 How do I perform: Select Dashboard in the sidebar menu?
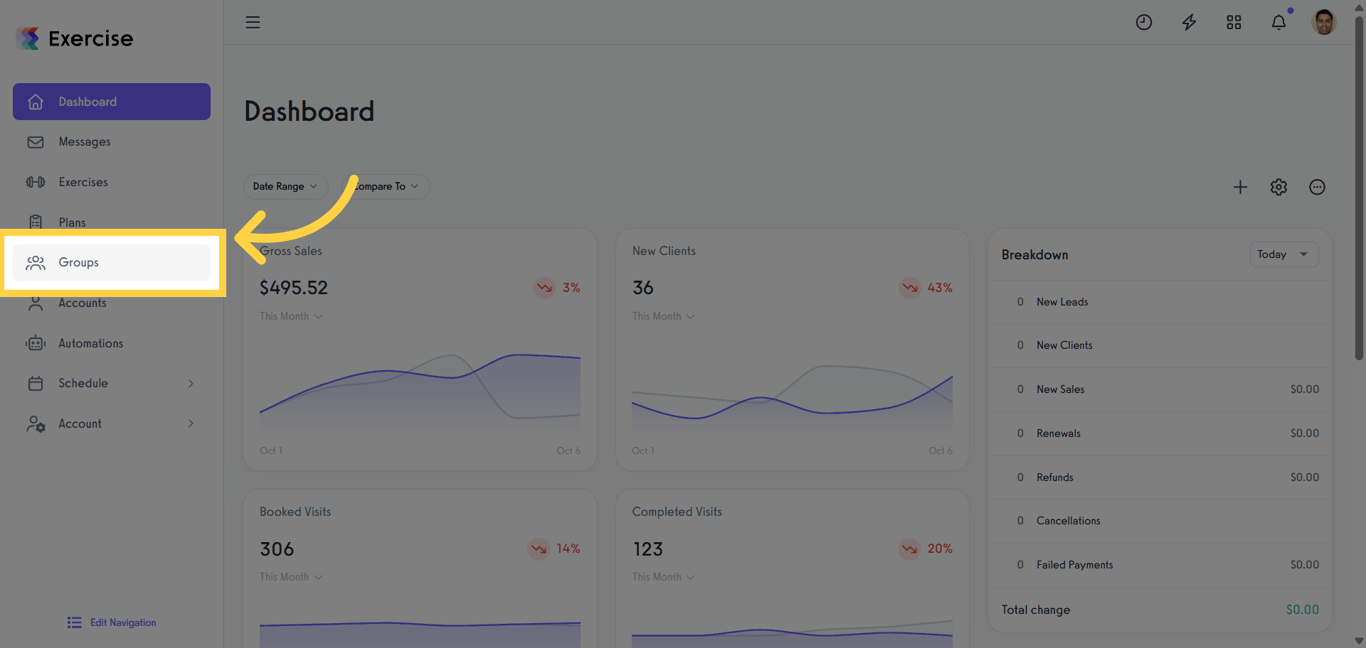(x=87, y=101)
